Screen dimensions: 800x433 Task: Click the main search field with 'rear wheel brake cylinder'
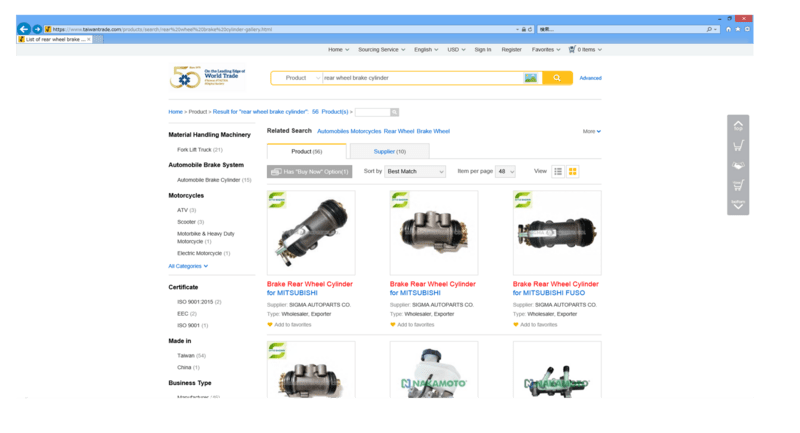(x=422, y=78)
